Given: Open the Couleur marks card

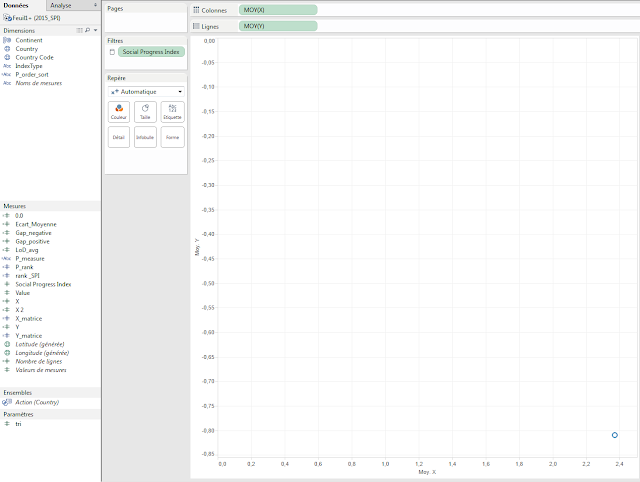Looking at the screenshot, I should (119, 112).
